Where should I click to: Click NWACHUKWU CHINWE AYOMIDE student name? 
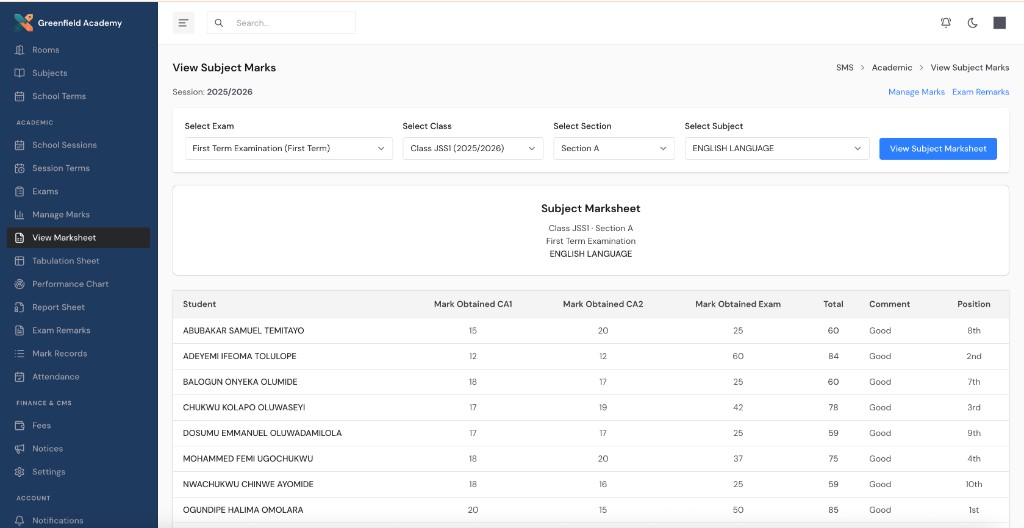pyautogui.click(x=248, y=484)
